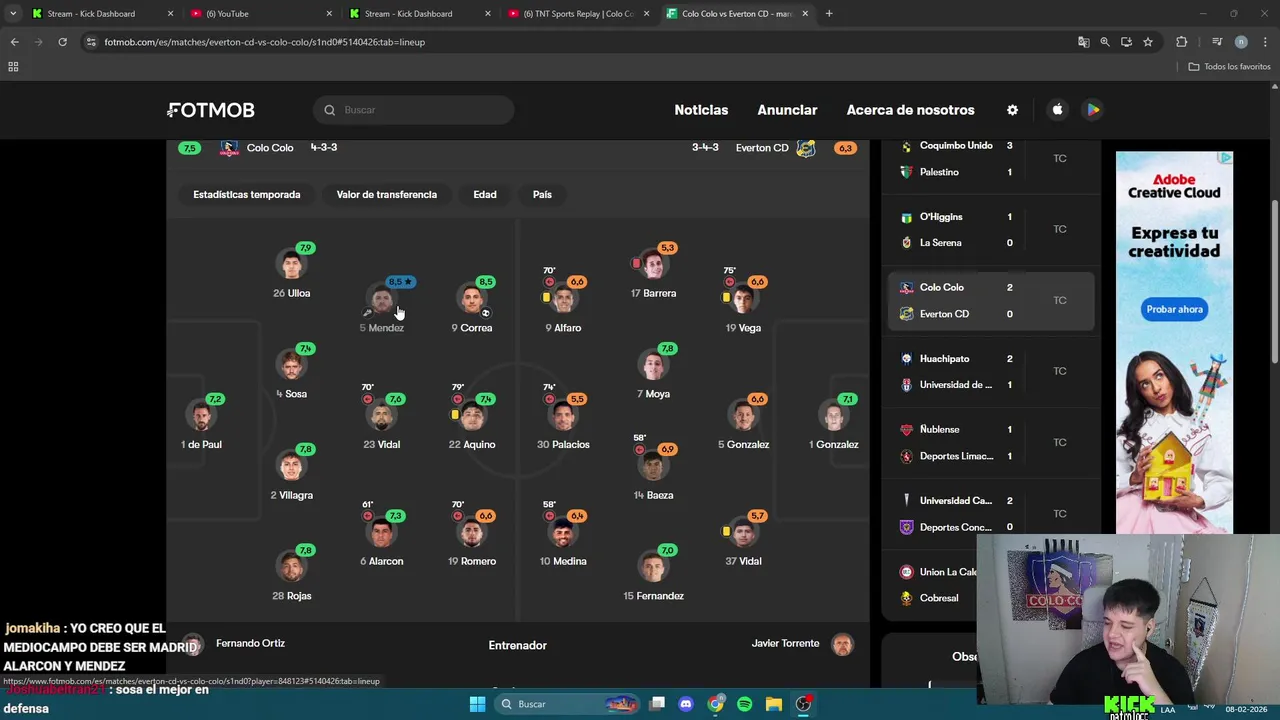Viewport: 1280px width, 720px height.
Task: Click the FotMob logo
Action: (211, 110)
